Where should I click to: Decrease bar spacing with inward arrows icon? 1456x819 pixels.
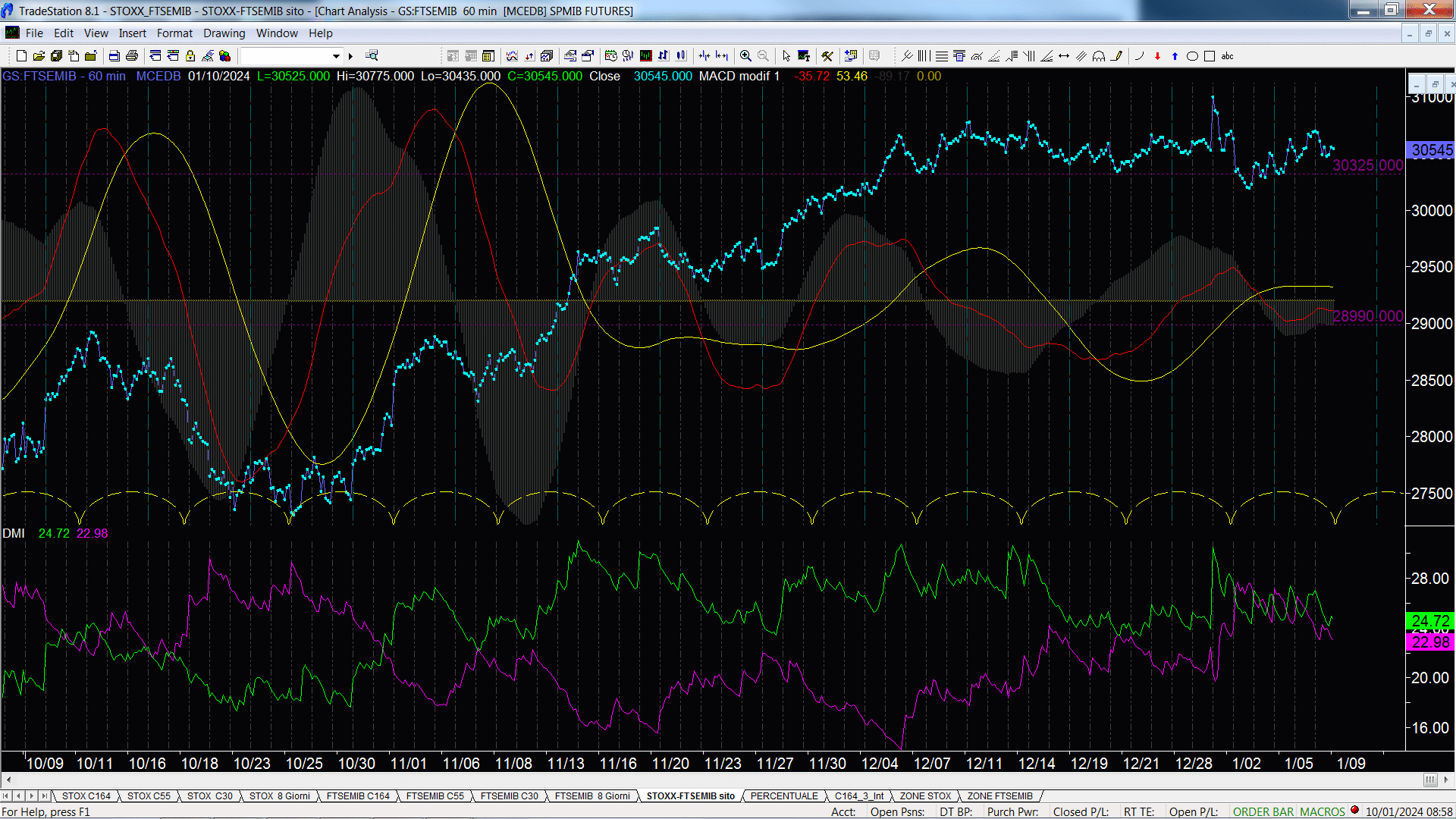tap(704, 55)
